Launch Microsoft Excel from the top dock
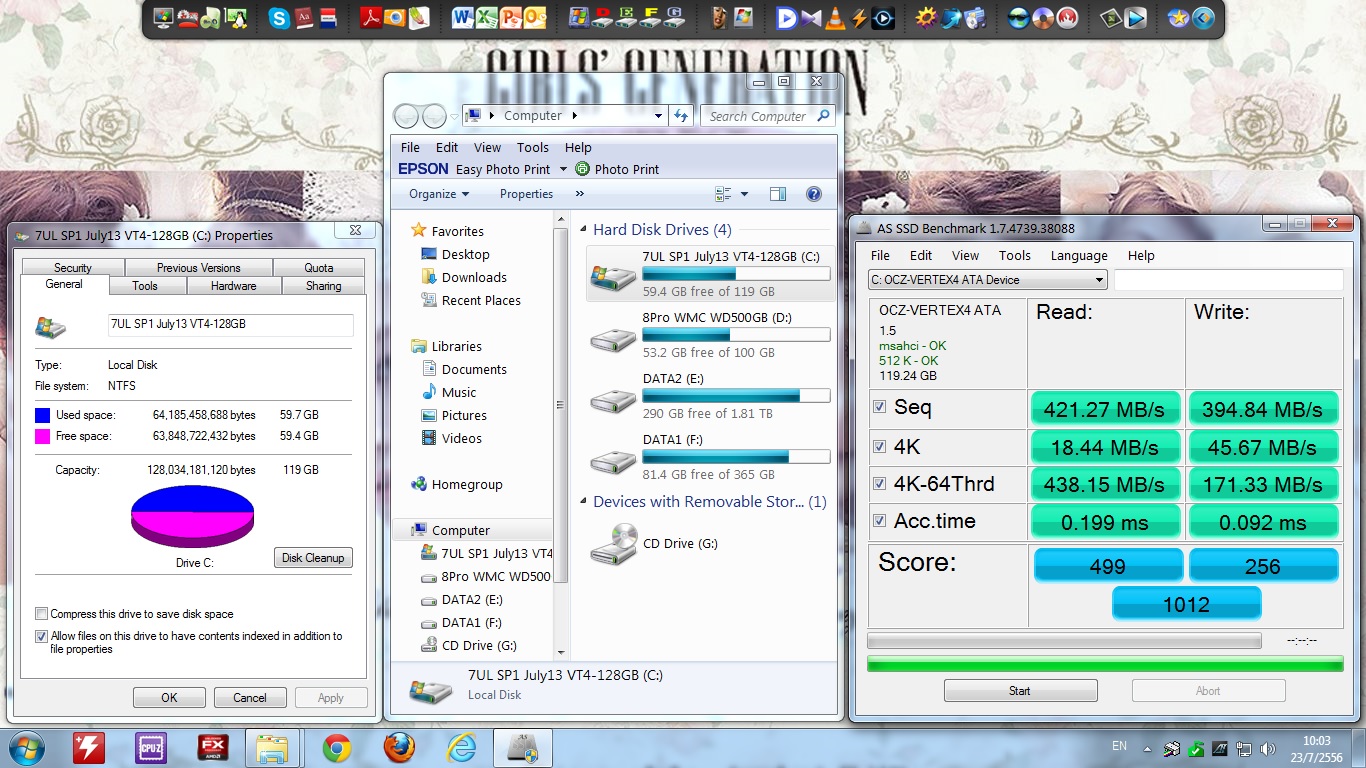The height and width of the screenshot is (768, 1366). tap(487, 18)
